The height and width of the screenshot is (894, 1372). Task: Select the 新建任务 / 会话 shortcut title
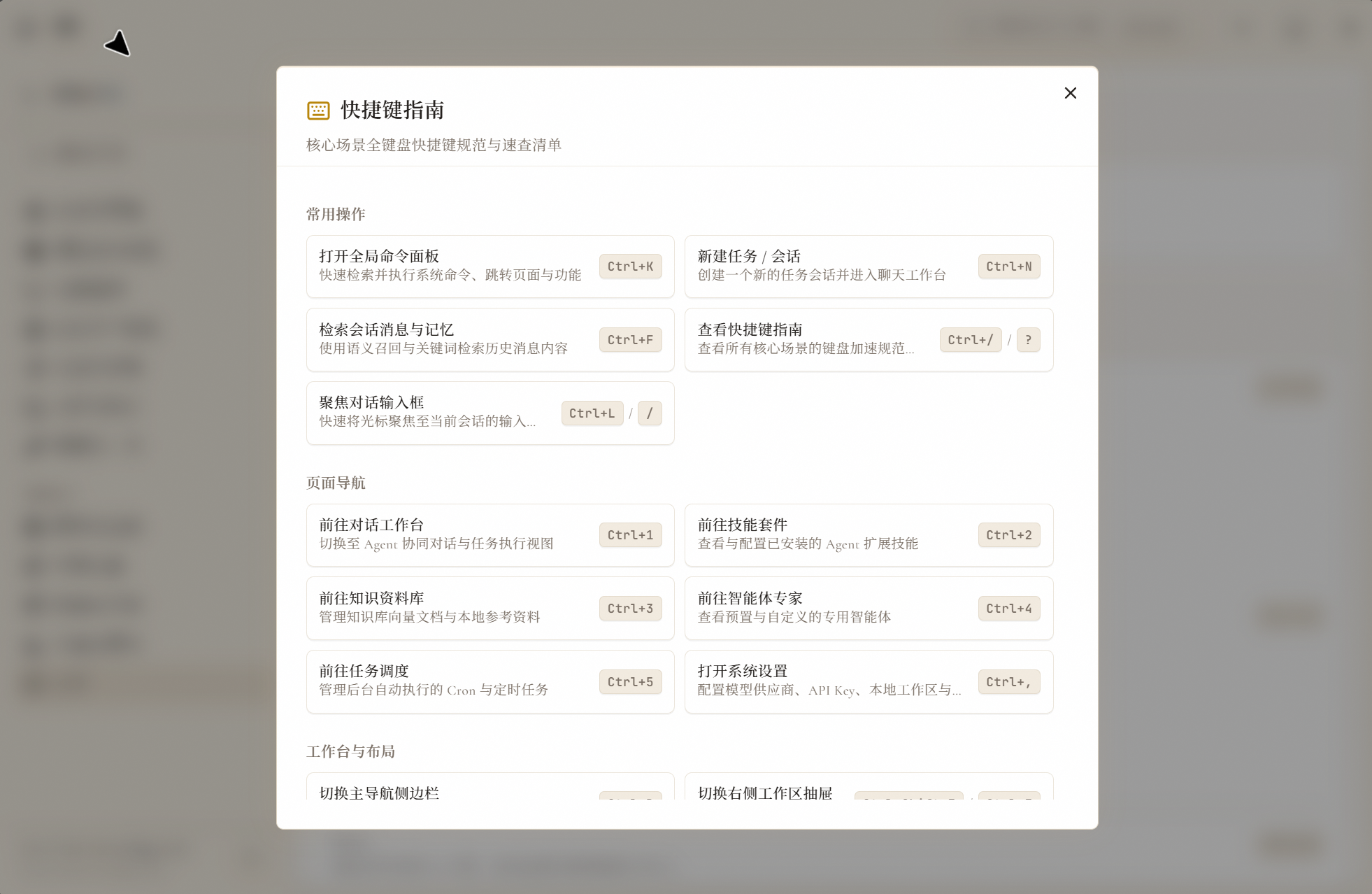click(x=749, y=256)
